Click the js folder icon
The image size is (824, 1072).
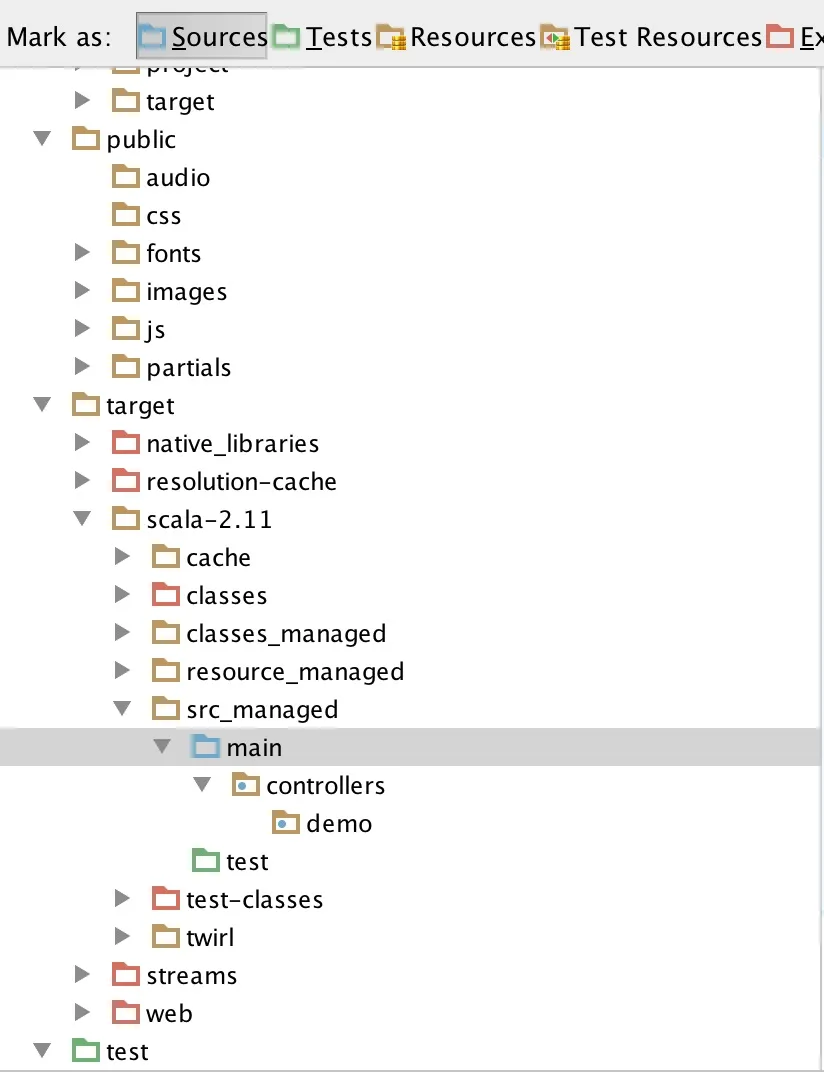coord(126,328)
